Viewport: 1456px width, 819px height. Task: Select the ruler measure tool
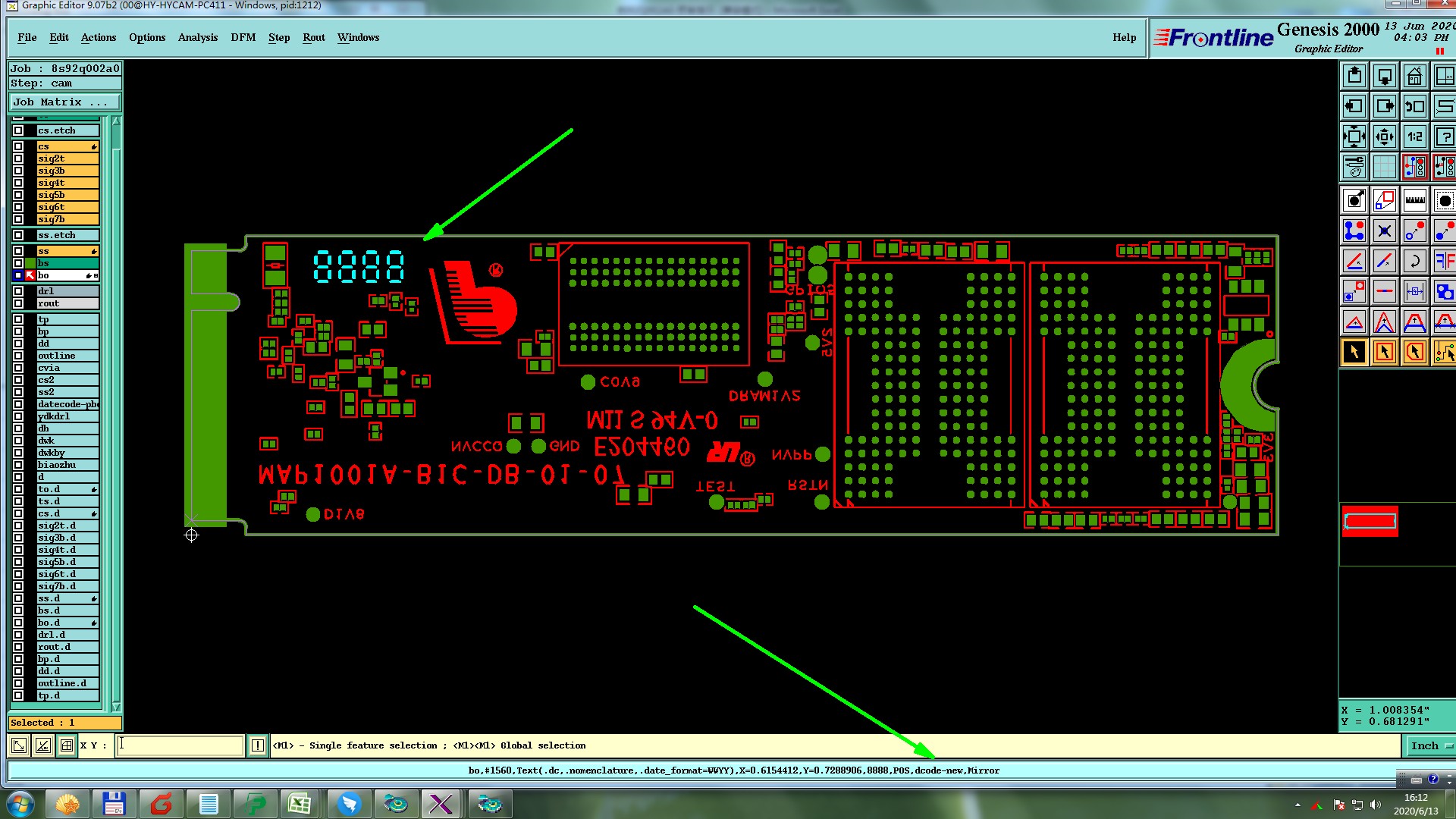click(1414, 201)
